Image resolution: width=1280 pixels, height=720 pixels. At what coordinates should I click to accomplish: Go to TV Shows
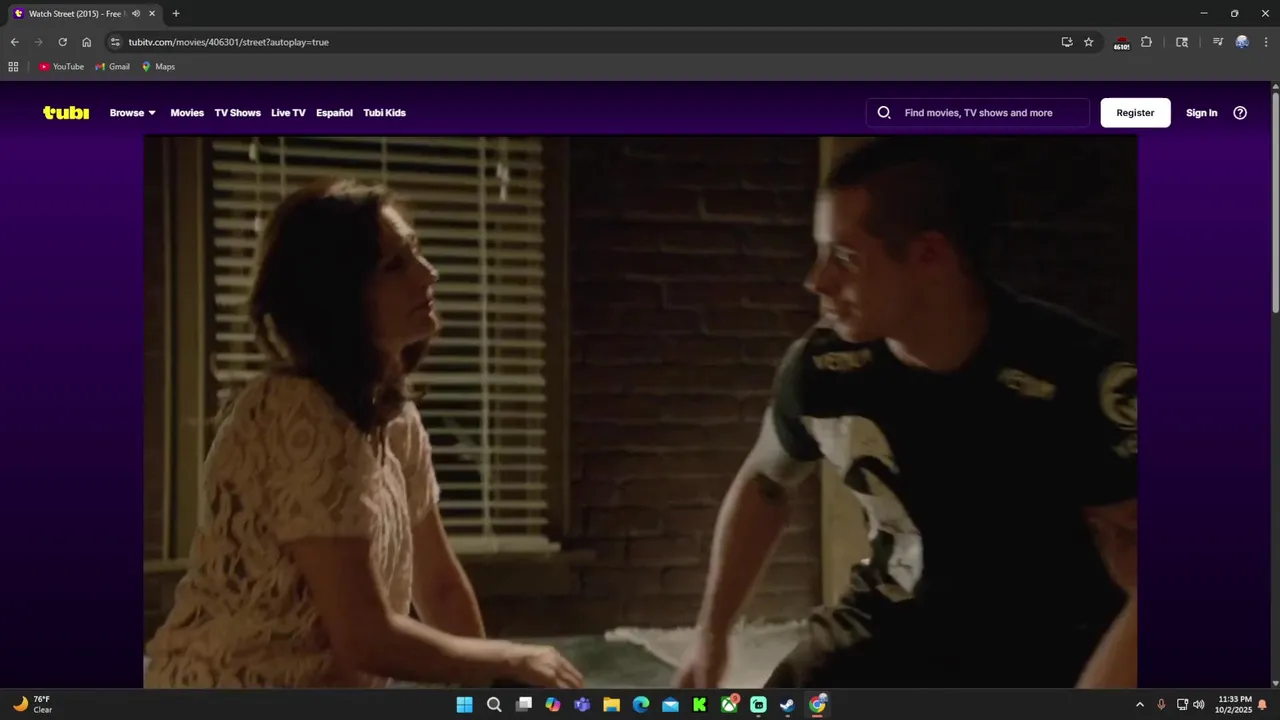[237, 113]
